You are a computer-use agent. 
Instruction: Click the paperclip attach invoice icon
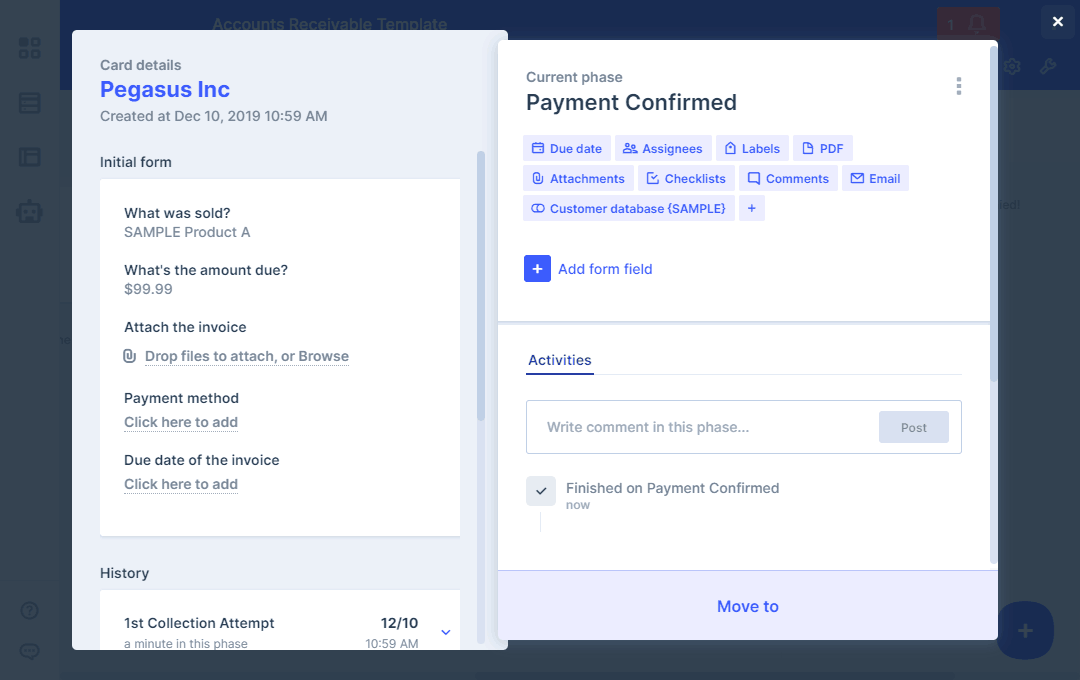click(x=130, y=356)
